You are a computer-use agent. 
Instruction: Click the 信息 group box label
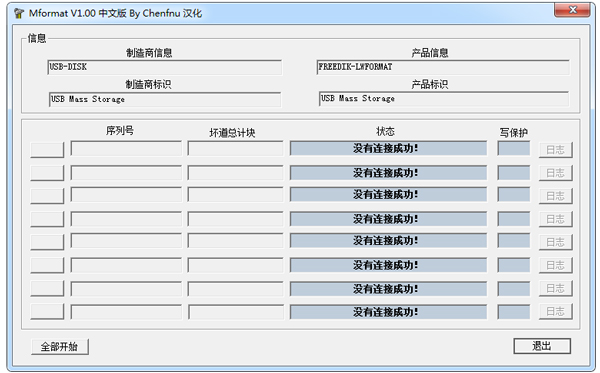(37, 38)
